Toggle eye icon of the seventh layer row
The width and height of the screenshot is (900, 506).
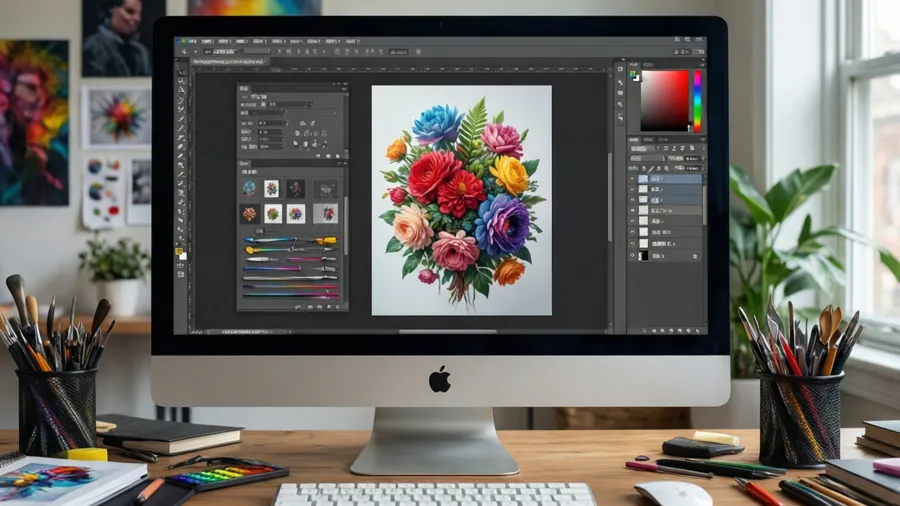(633, 244)
